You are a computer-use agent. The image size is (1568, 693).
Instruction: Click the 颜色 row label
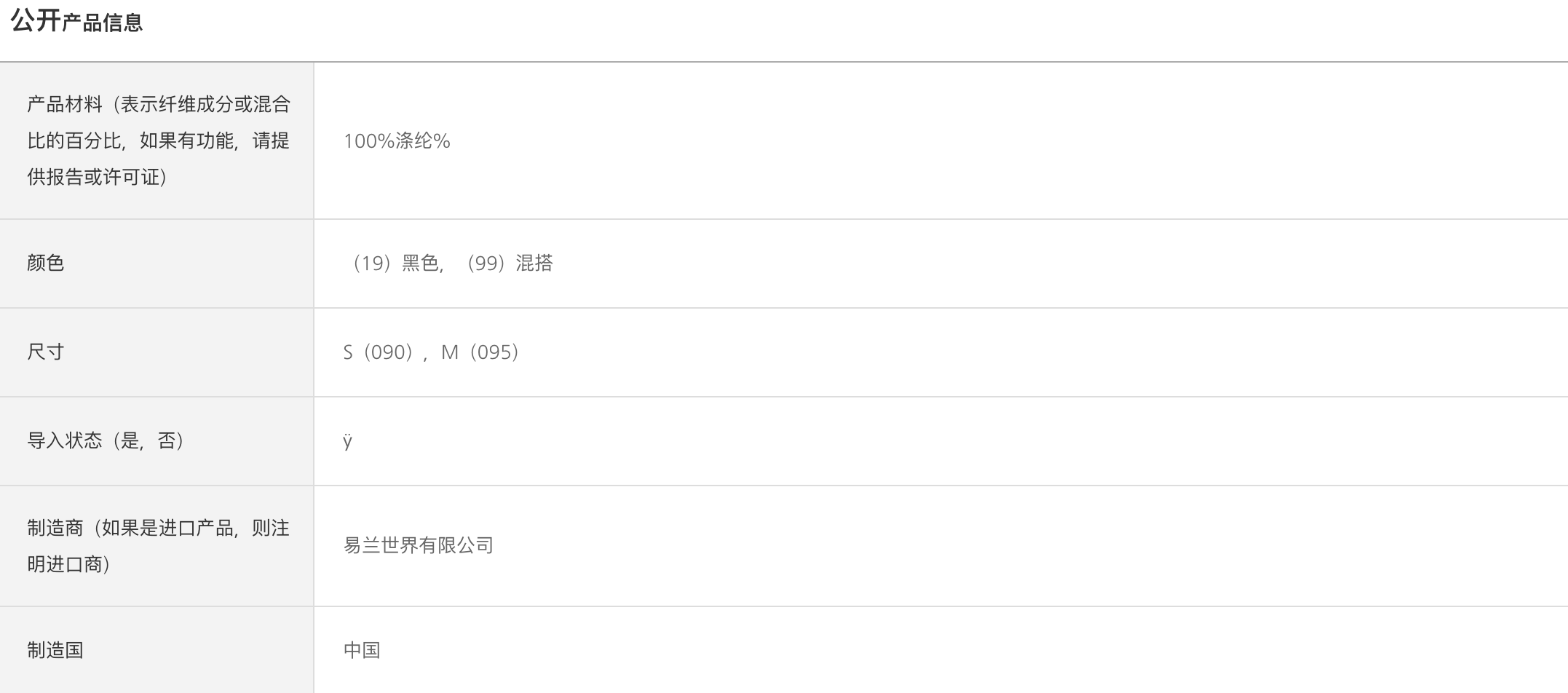[x=46, y=263]
